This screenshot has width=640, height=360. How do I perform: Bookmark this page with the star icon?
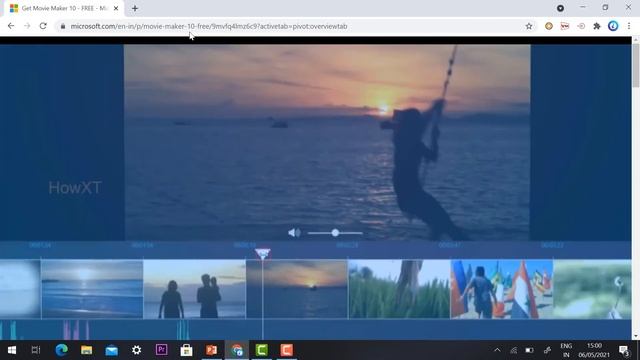pyautogui.click(x=529, y=26)
